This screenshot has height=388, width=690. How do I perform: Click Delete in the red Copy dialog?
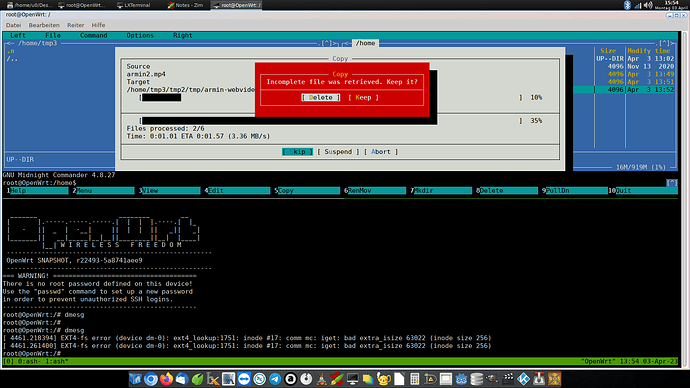320,97
